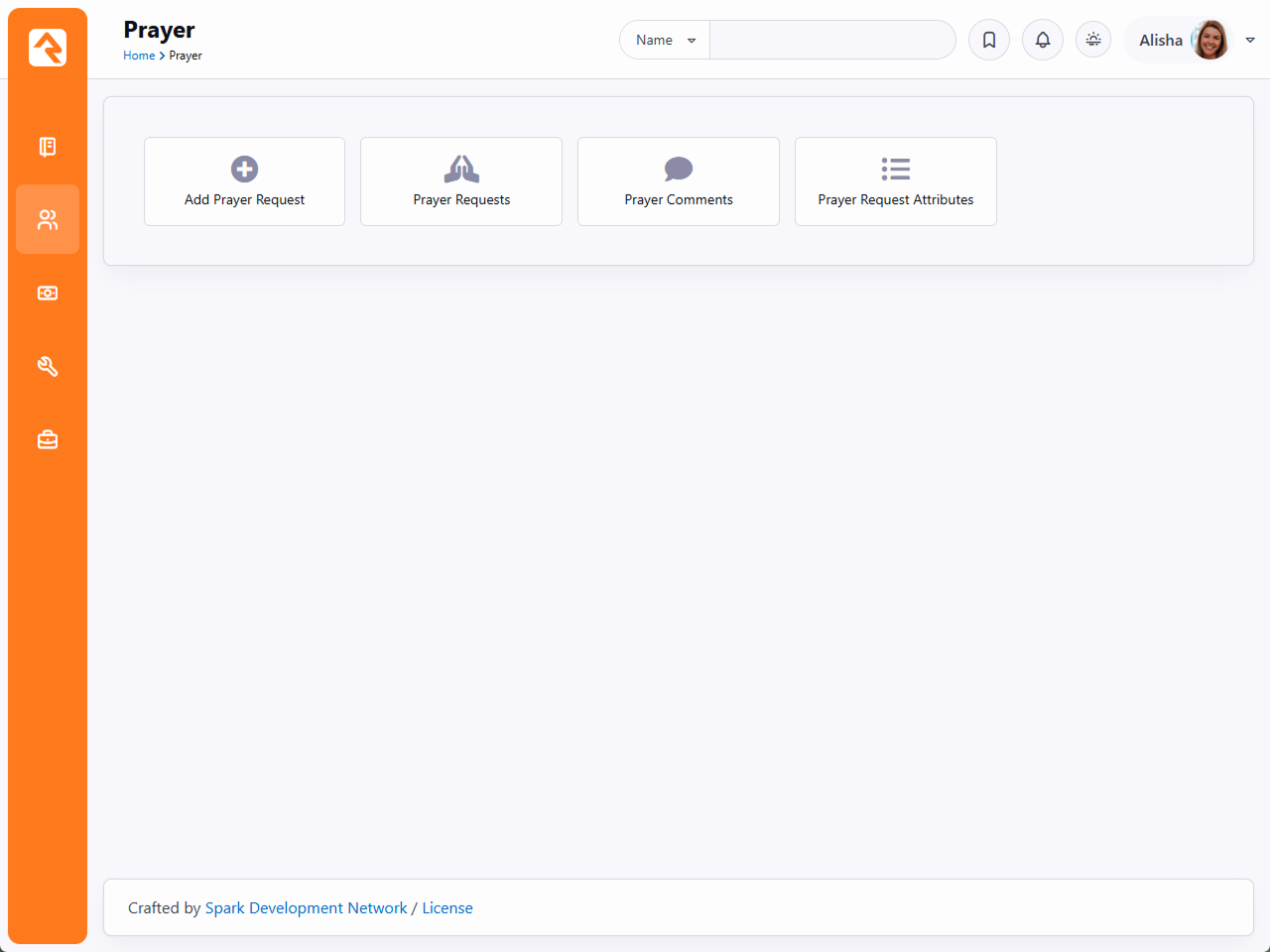The width and height of the screenshot is (1270, 952).
Task: Toggle the light/dark theme button
Action: (1093, 40)
